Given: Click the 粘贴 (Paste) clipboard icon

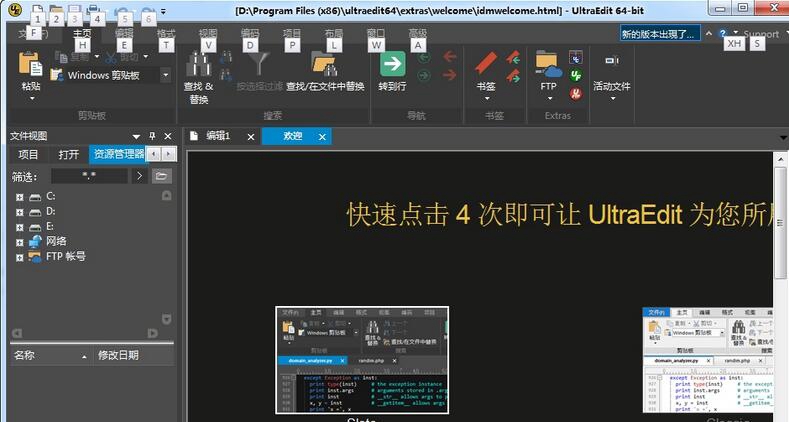Looking at the screenshot, I should coord(31,64).
